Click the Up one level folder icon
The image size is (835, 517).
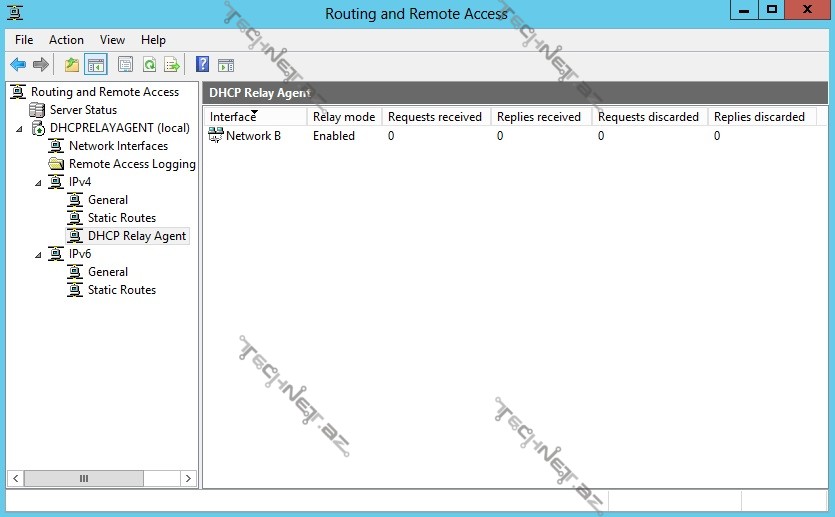71,65
